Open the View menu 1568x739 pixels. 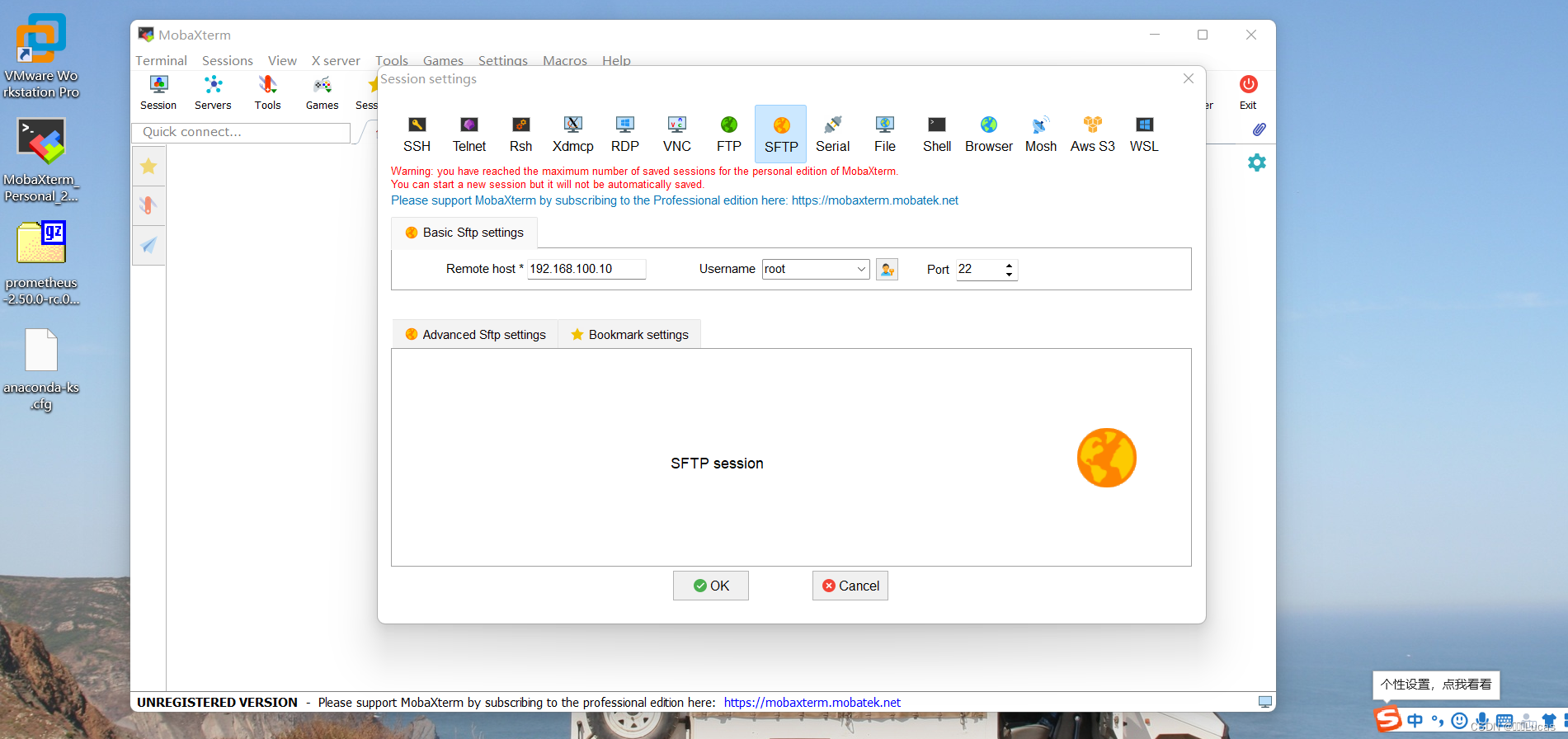pyautogui.click(x=282, y=60)
